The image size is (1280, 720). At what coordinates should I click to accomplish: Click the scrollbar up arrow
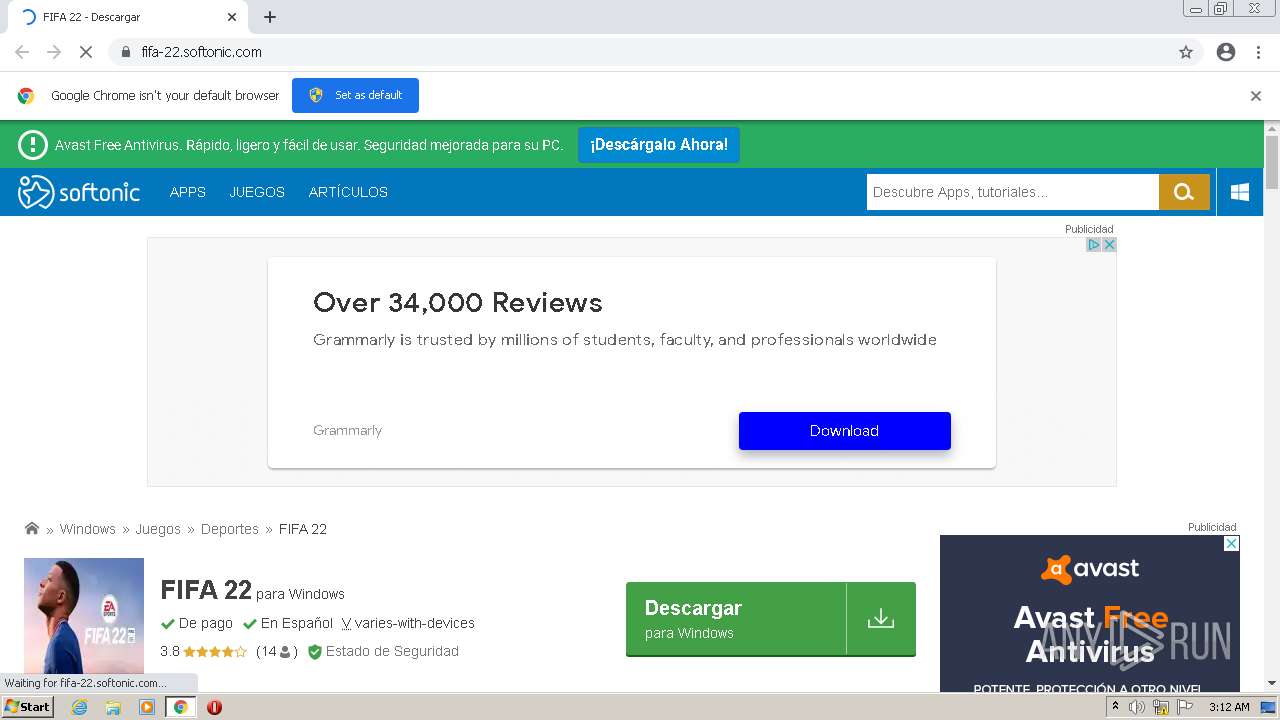1272,127
